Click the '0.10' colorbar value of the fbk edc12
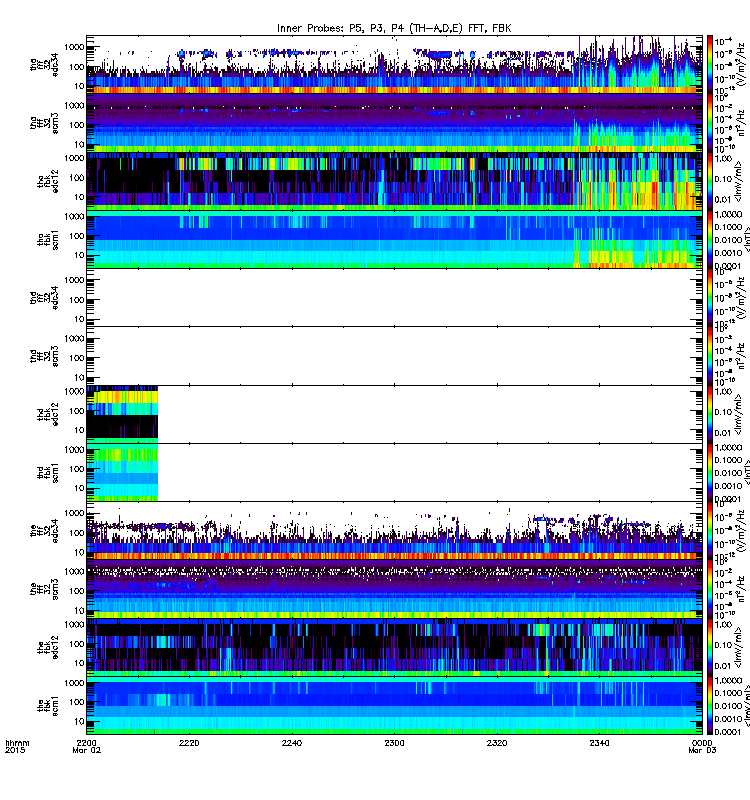The width and height of the screenshot is (750, 800). coord(723,645)
